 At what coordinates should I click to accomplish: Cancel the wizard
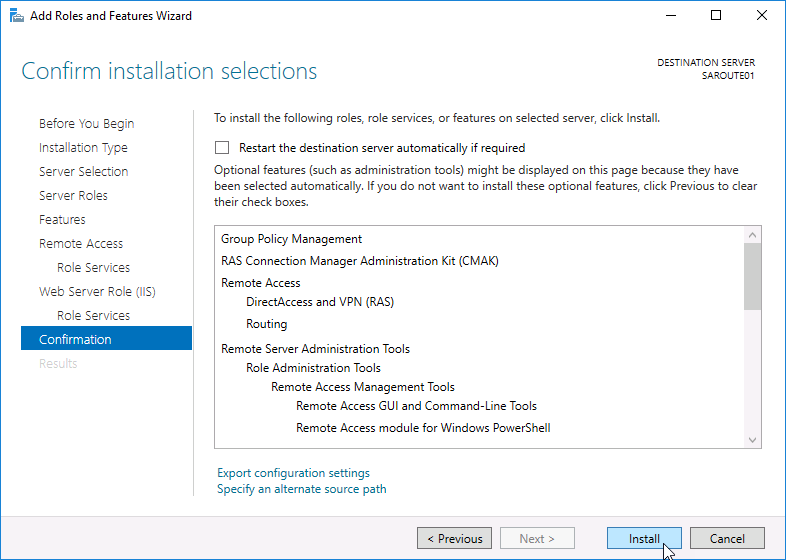727,538
